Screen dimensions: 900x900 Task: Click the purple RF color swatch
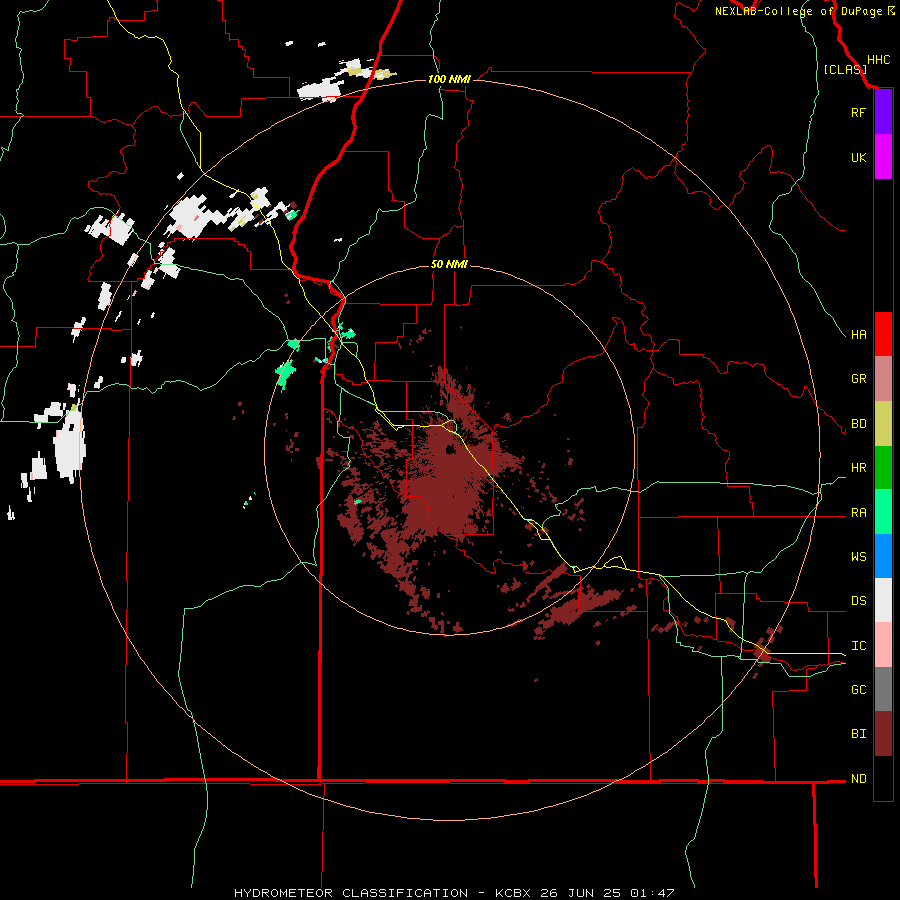tap(883, 112)
